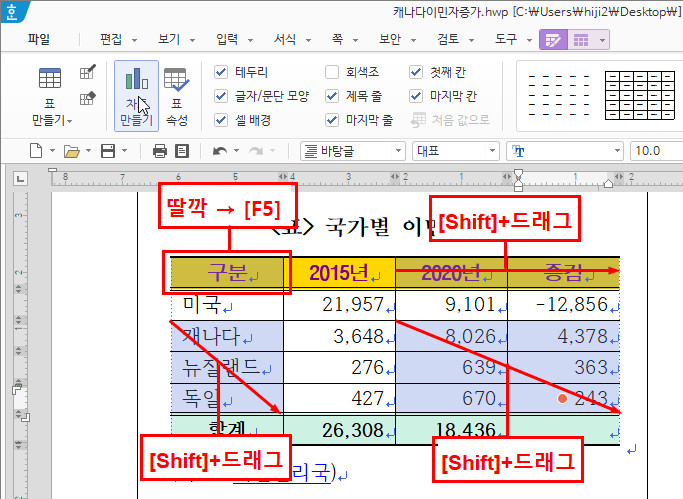683x499 pixels.
Task: Click the cell containing -12,856
Action: pyautogui.click(x=564, y=304)
